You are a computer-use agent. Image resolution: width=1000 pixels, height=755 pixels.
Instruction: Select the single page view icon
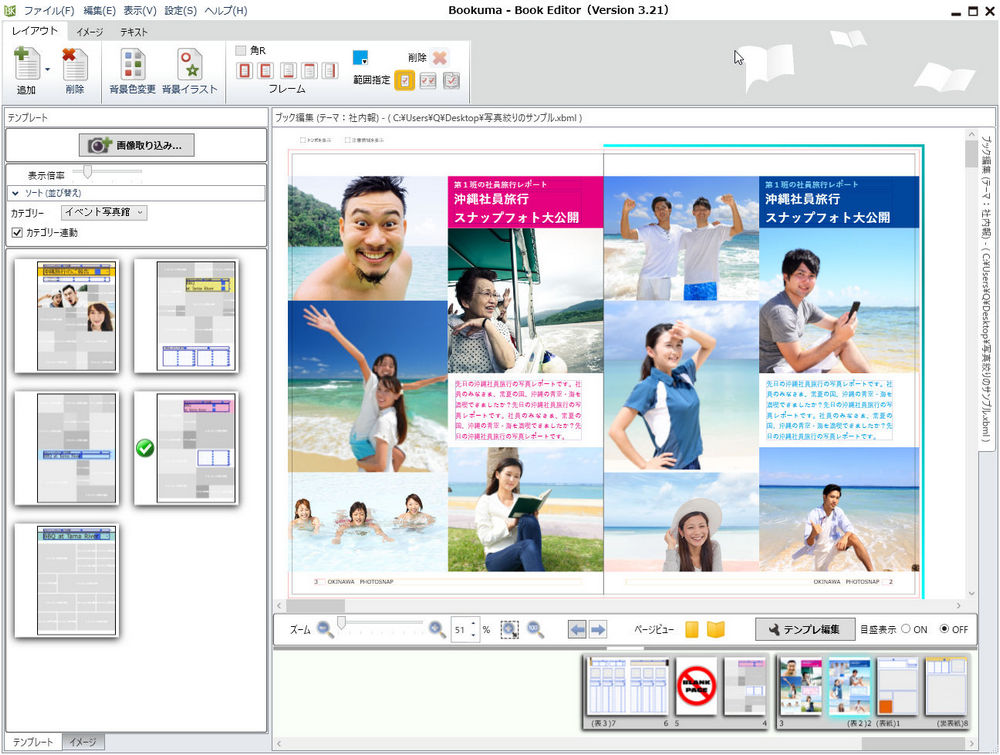[692, 629]
